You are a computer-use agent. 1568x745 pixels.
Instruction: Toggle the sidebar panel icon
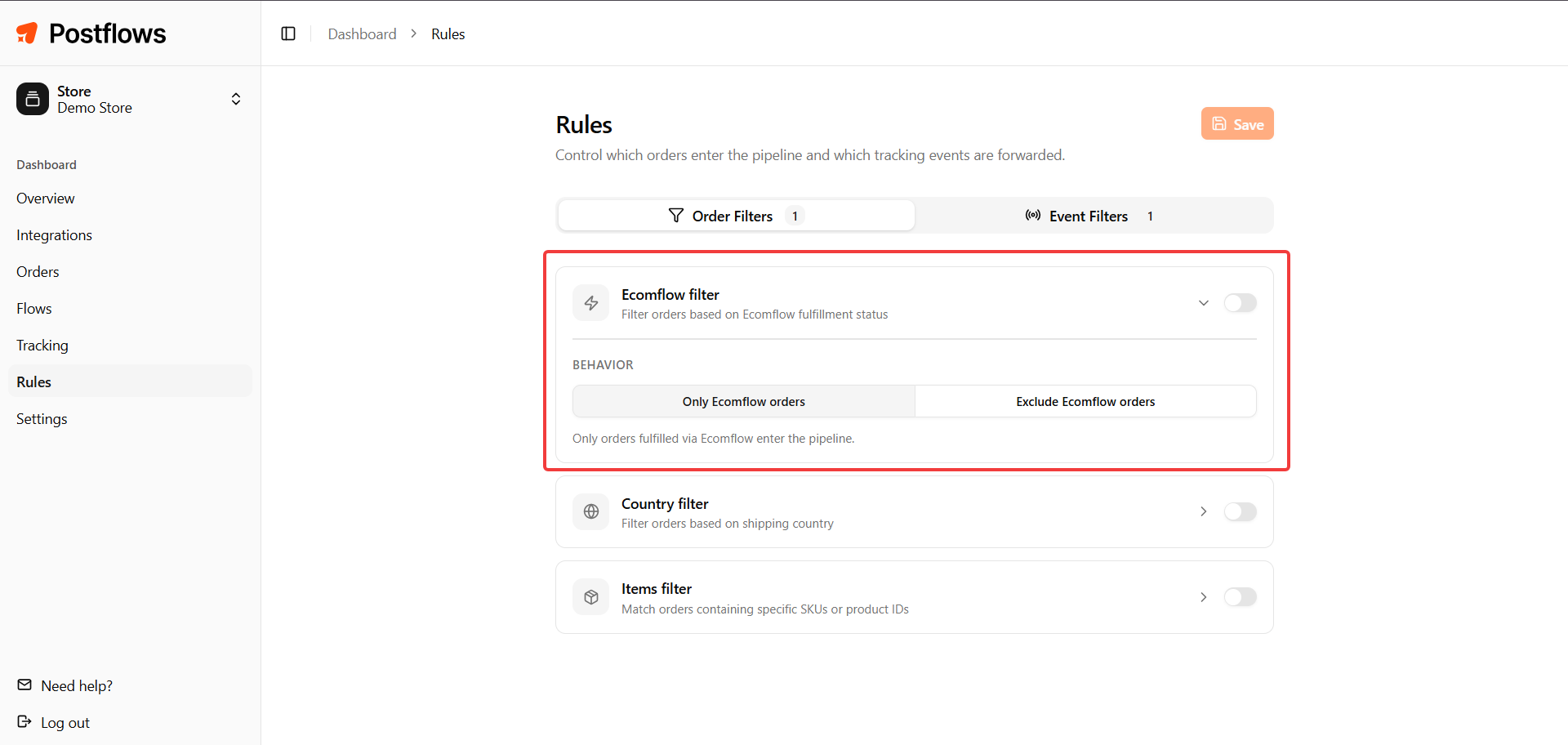click(x=288, y=33)
